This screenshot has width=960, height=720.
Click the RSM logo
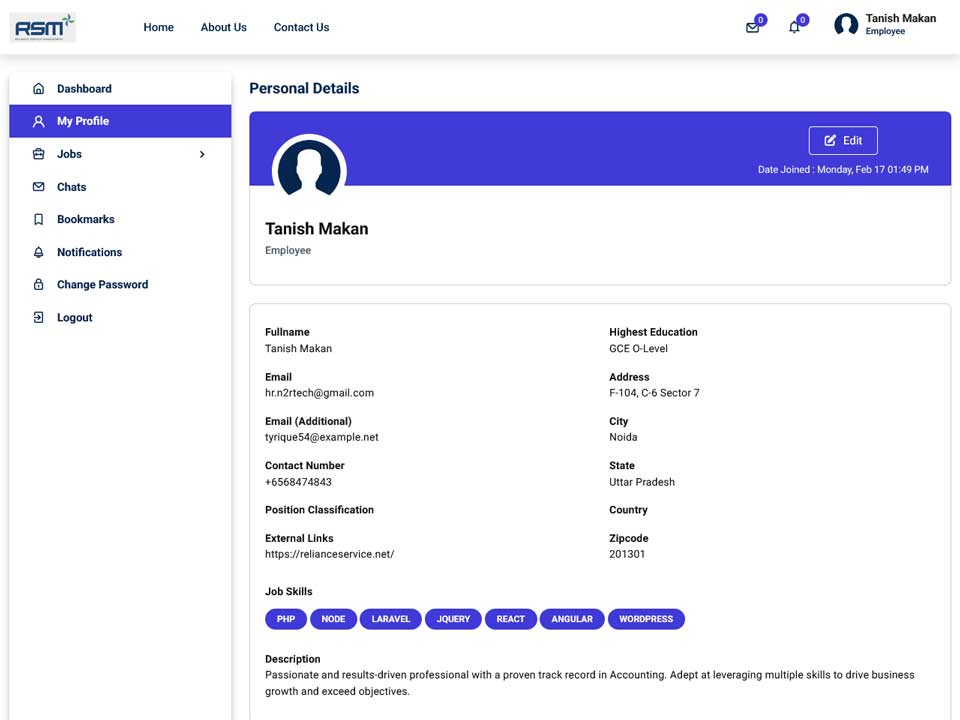pos(43,28)
